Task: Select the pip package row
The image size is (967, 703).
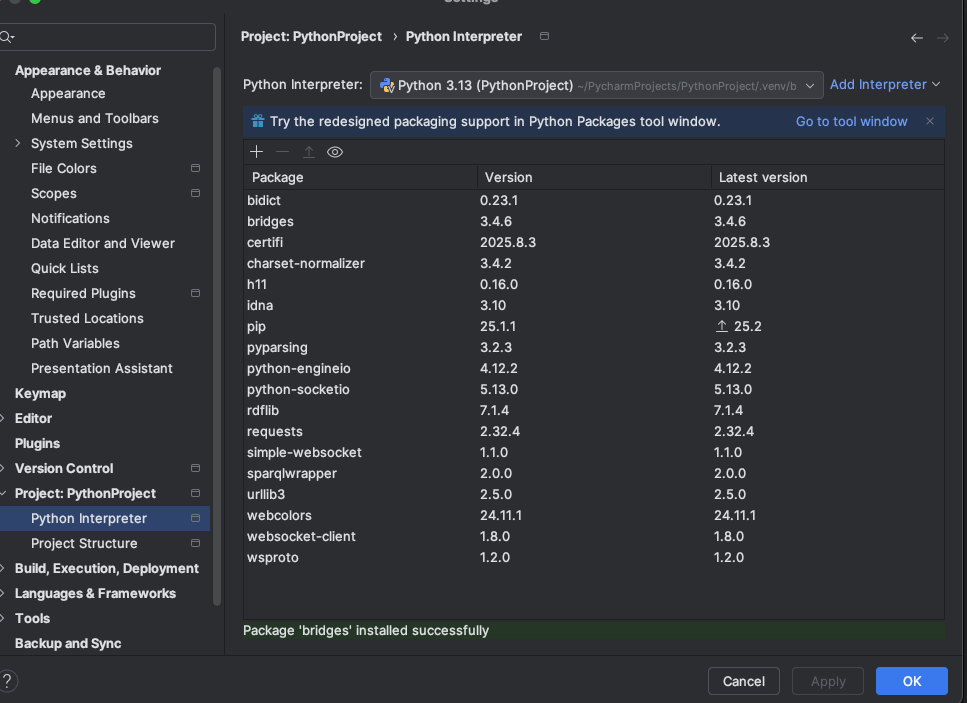Action: [594, 326]
